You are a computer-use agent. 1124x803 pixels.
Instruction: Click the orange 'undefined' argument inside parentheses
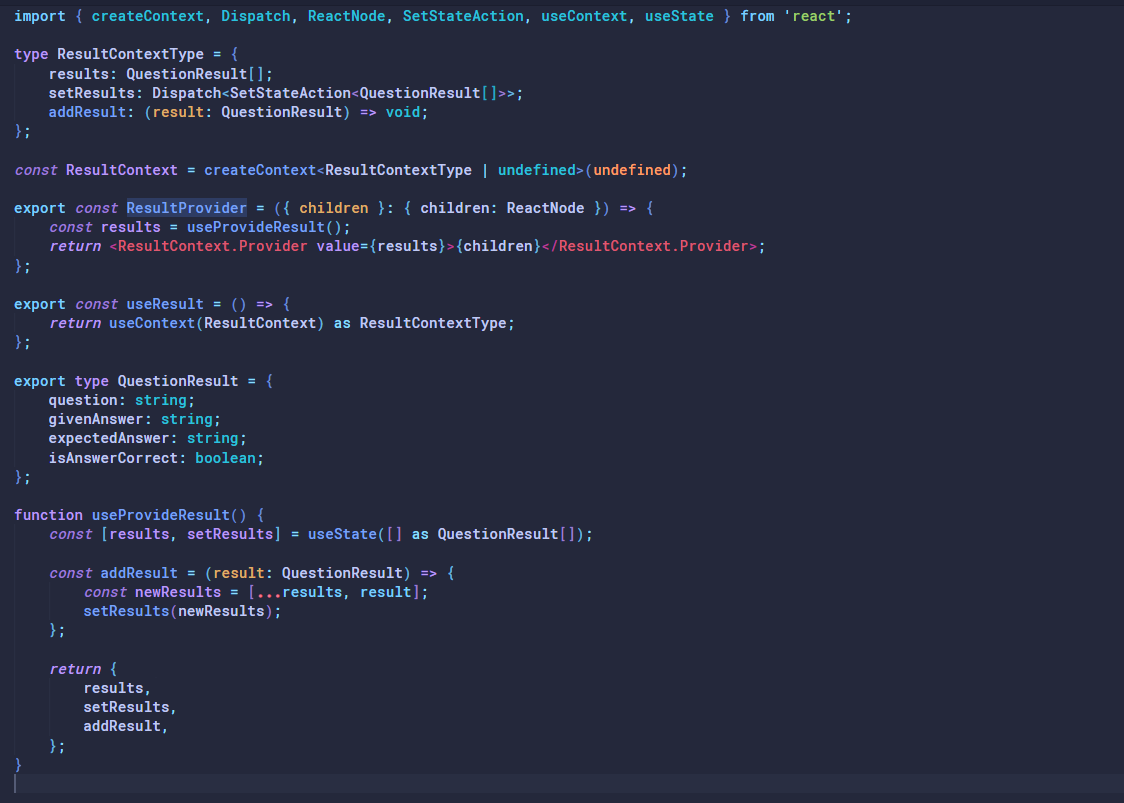pyautogui.click(x=632, y=170)
